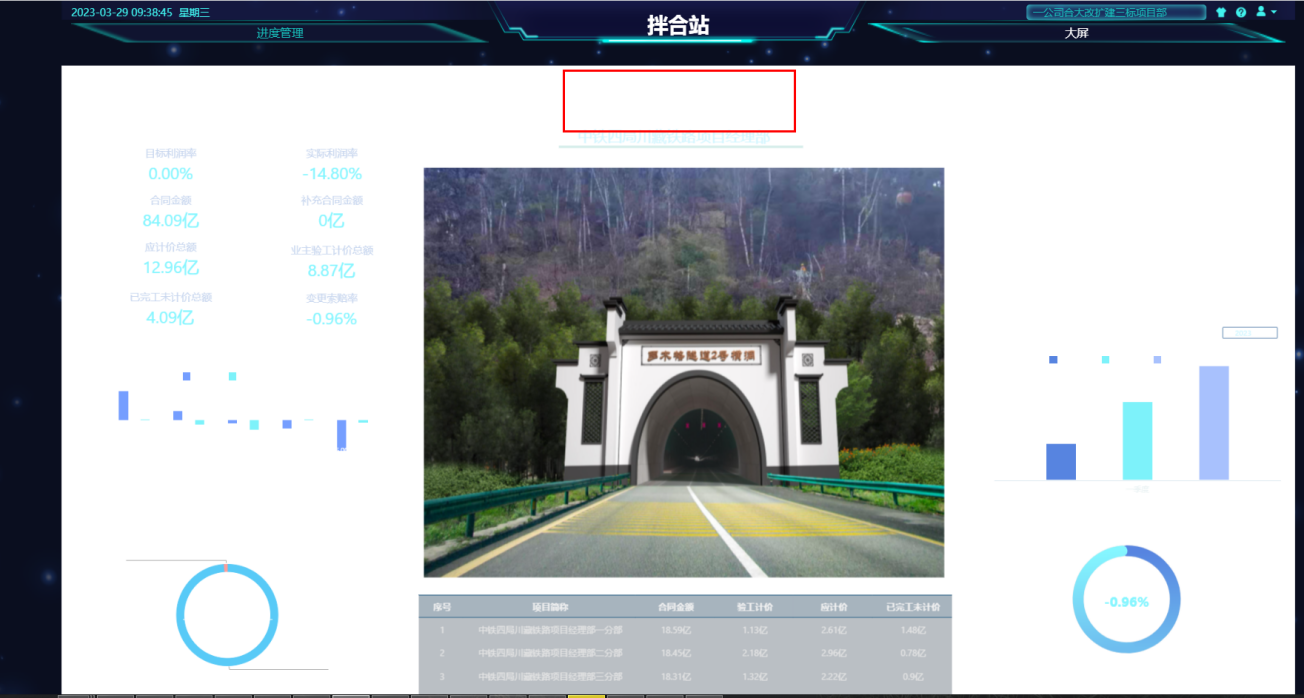The width and height of the screenshot is (1304, 698).
Task: Click the user profile icon at top right
Action: 1261,11
